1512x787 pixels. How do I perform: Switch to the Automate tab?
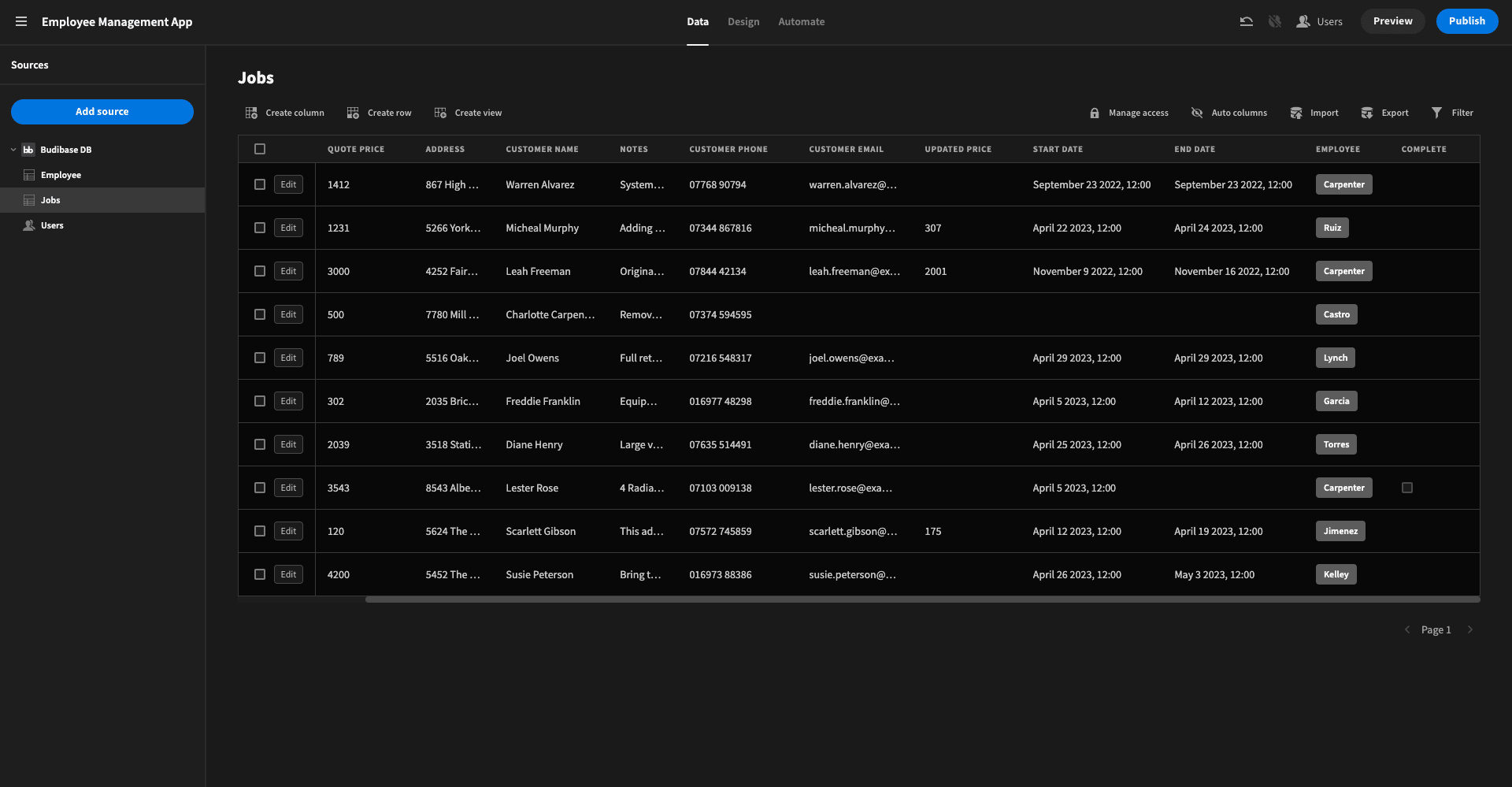[802, 21]
